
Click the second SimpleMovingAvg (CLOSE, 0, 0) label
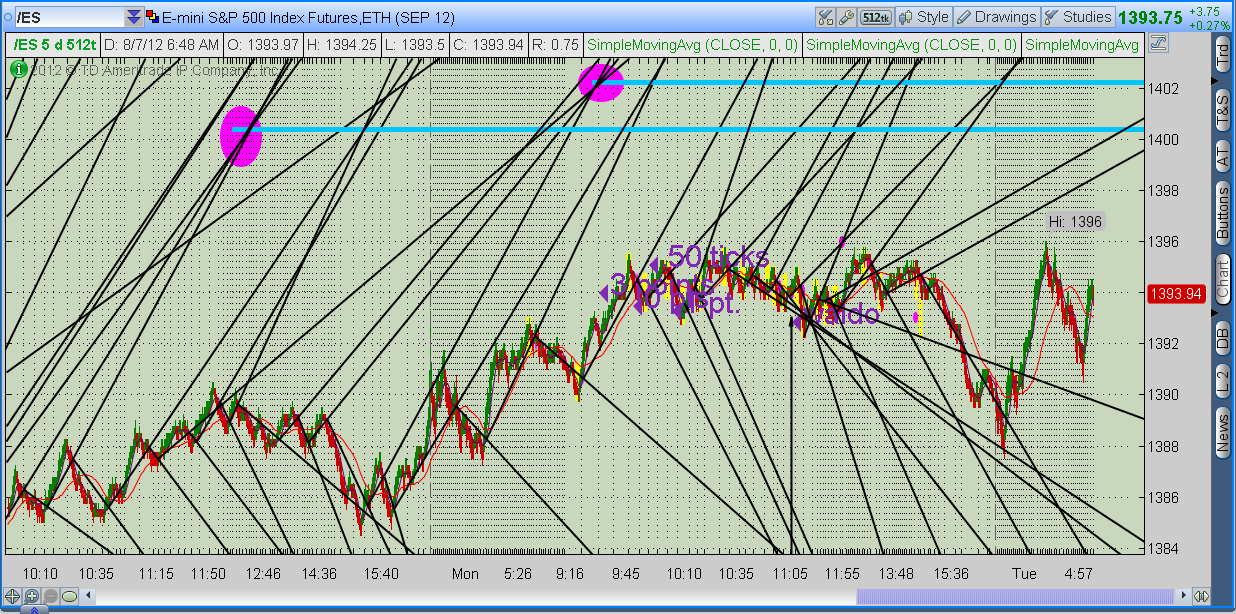point(911,44)
